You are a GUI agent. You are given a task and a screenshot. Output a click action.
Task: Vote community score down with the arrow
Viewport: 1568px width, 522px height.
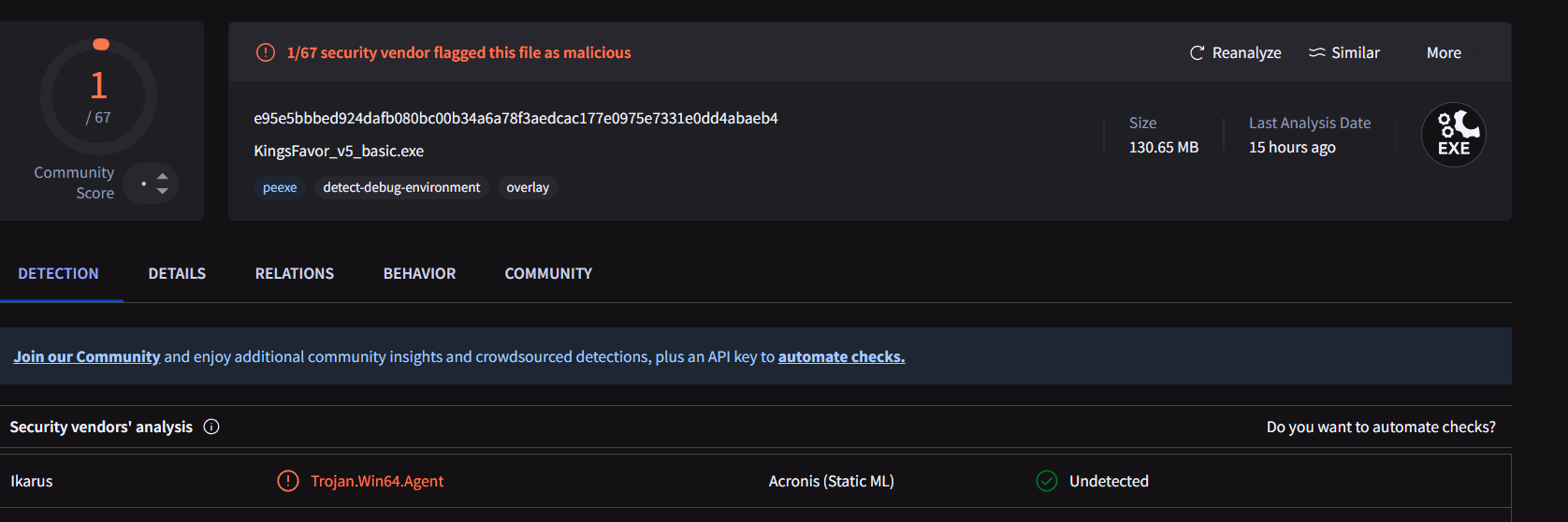coord(163,191)
